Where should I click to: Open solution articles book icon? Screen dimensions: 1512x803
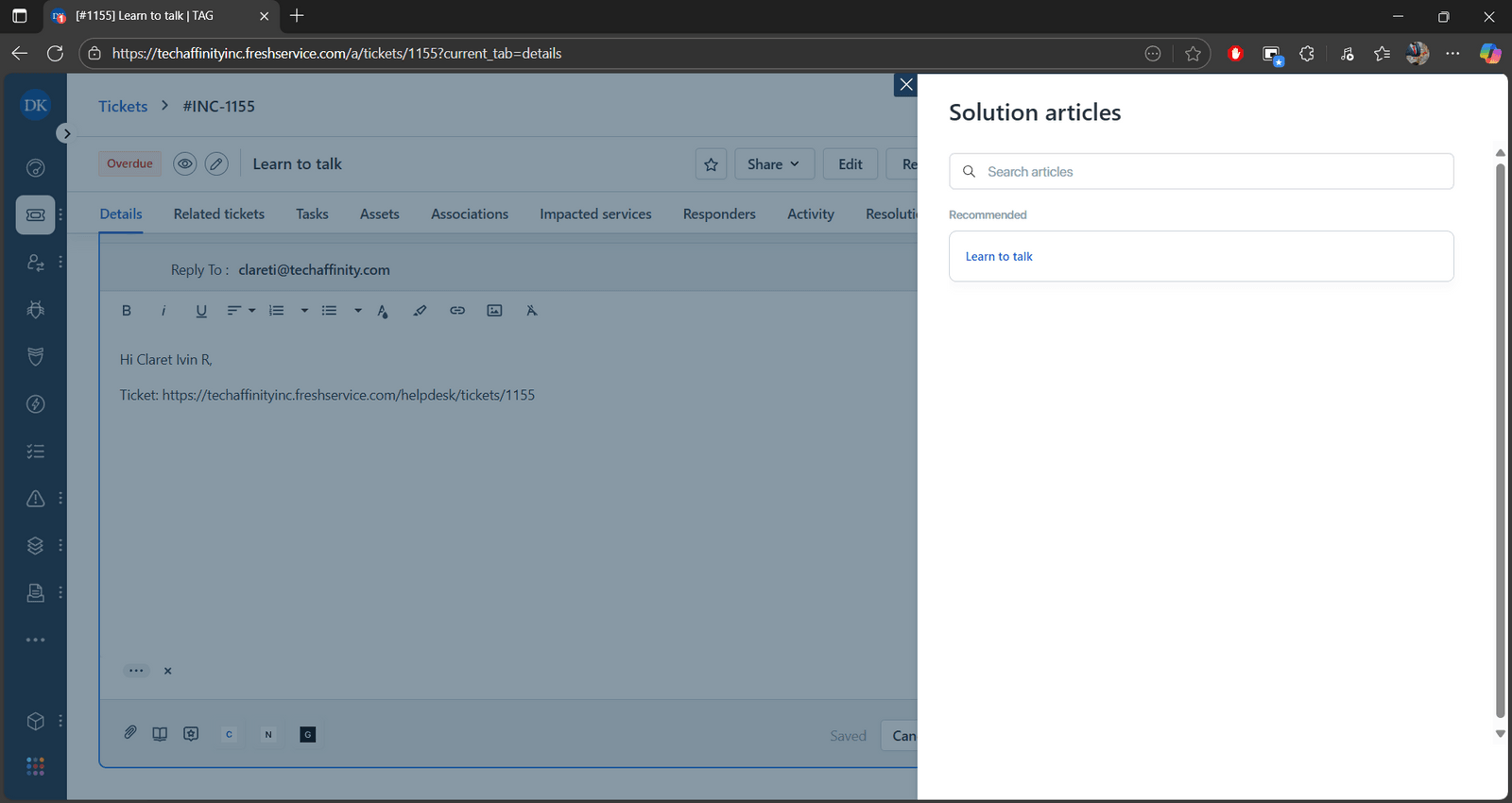[x=160, y=734]
